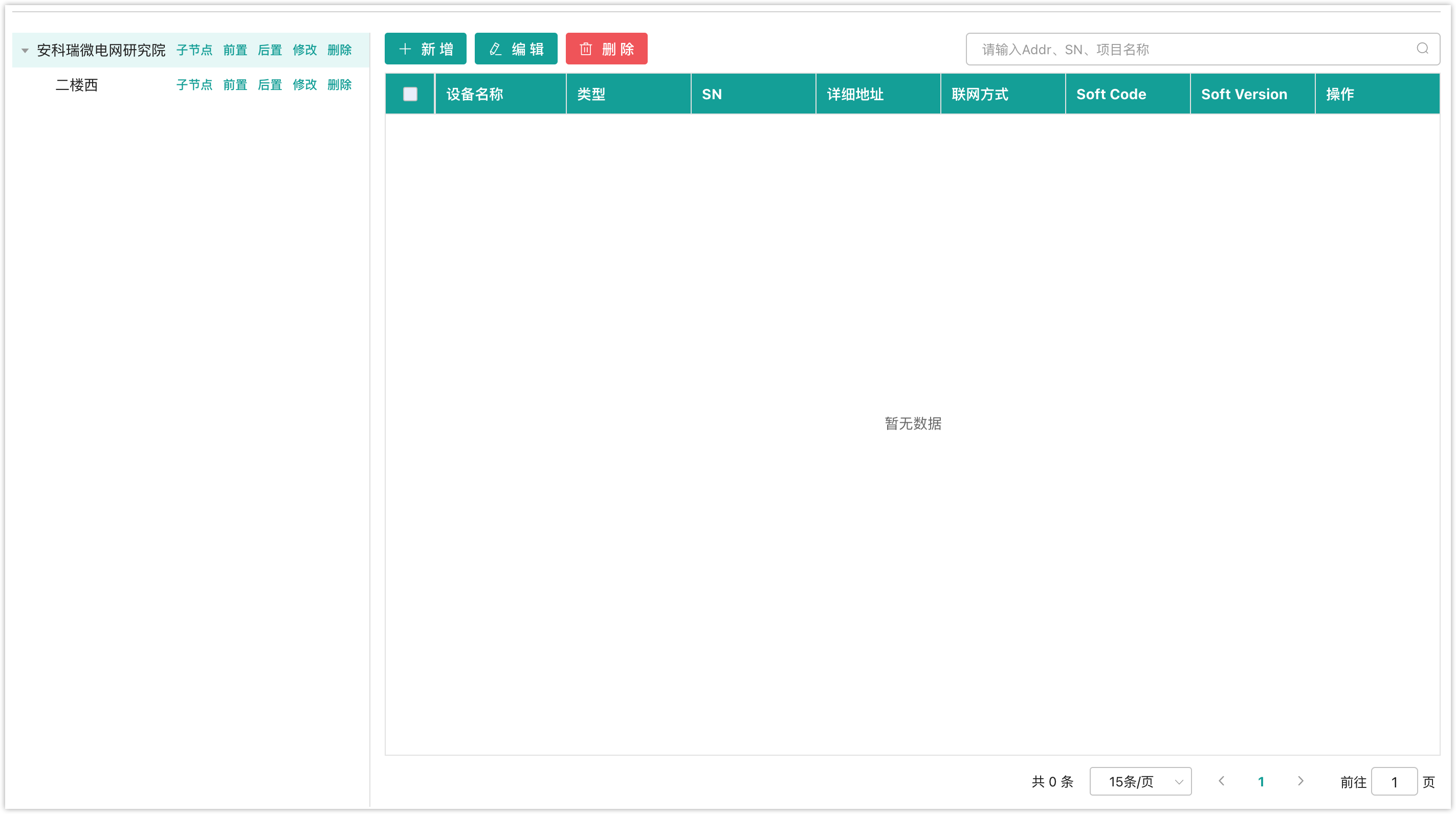Click the 详细地址 column header

click(x=878, y=94)
